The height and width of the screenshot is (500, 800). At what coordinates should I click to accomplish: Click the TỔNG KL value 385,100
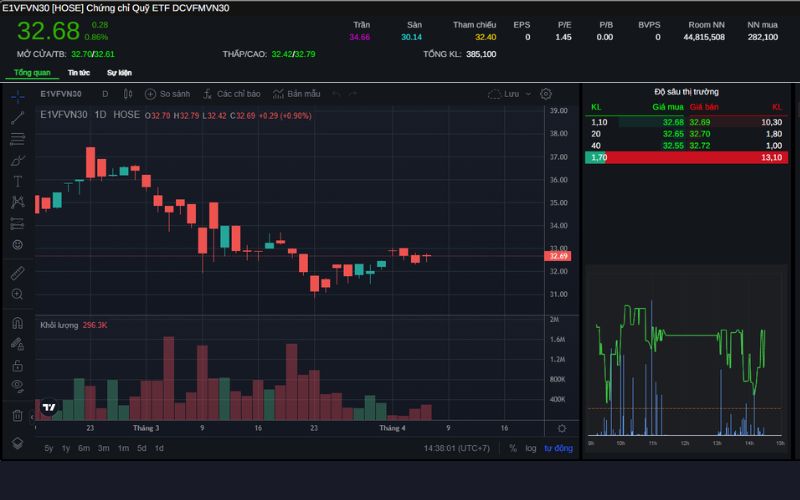(481, 54)
